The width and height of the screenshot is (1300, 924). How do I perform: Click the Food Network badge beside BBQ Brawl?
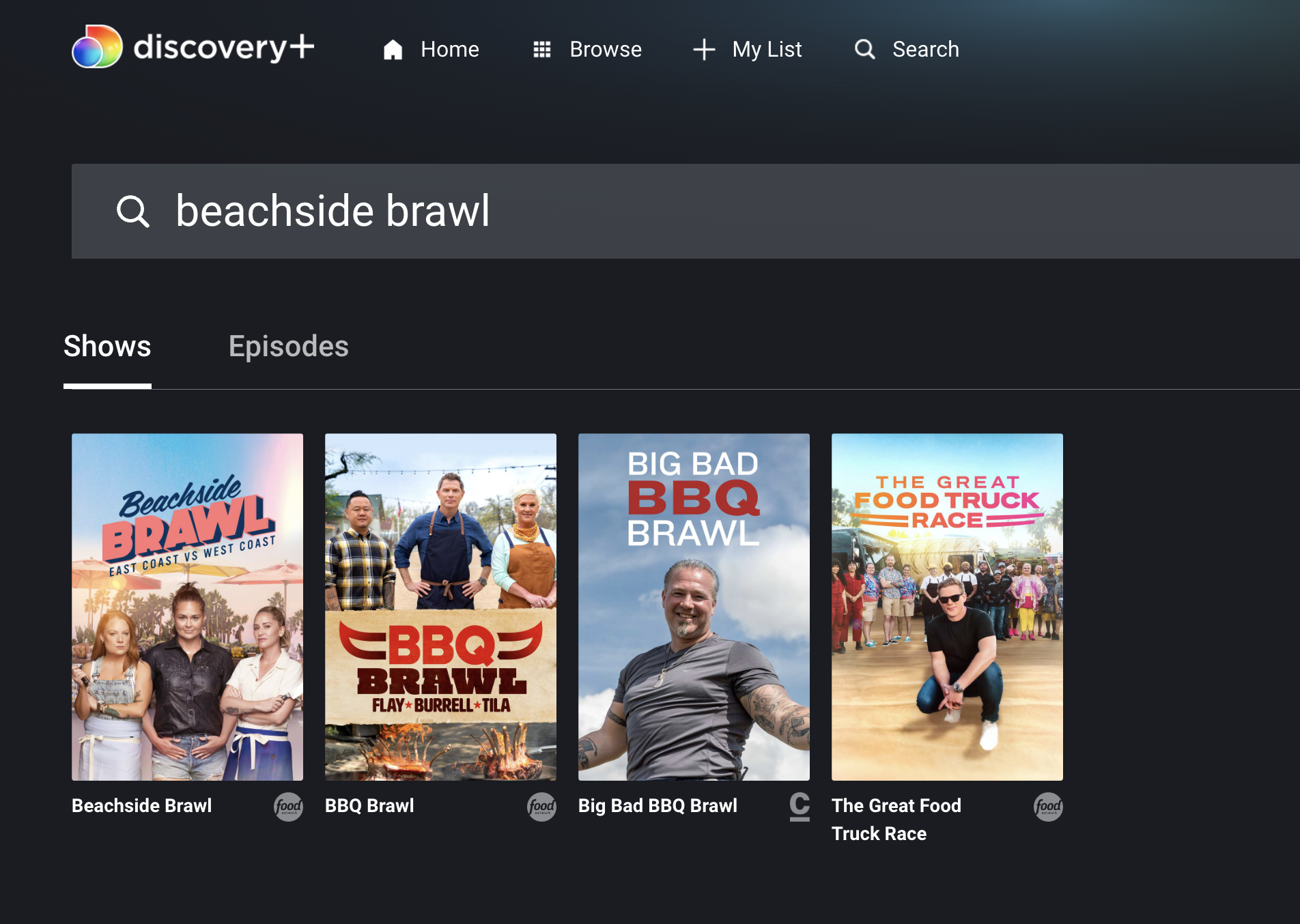(x=542, y=807)
